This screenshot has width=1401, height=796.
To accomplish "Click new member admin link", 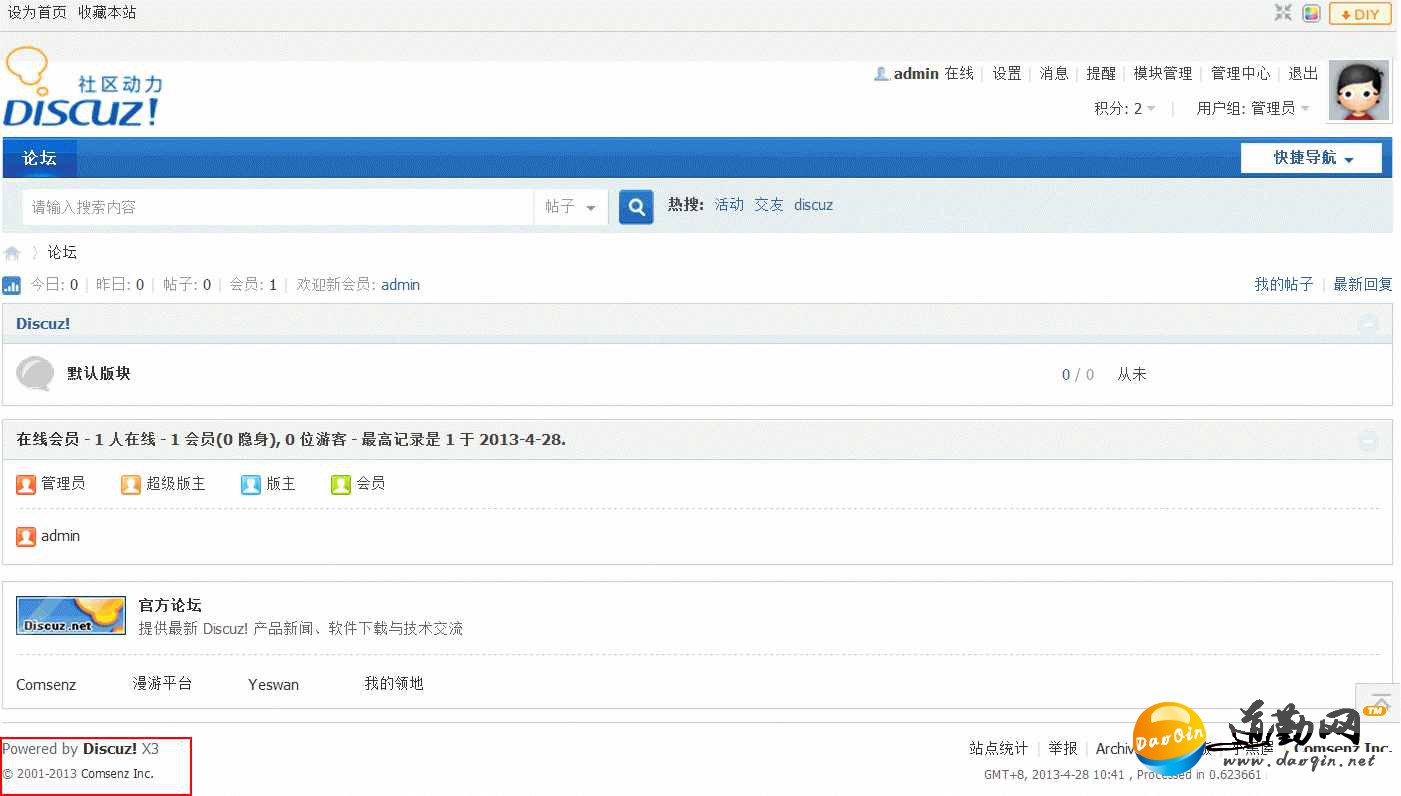I will click(x=400, y=285).
